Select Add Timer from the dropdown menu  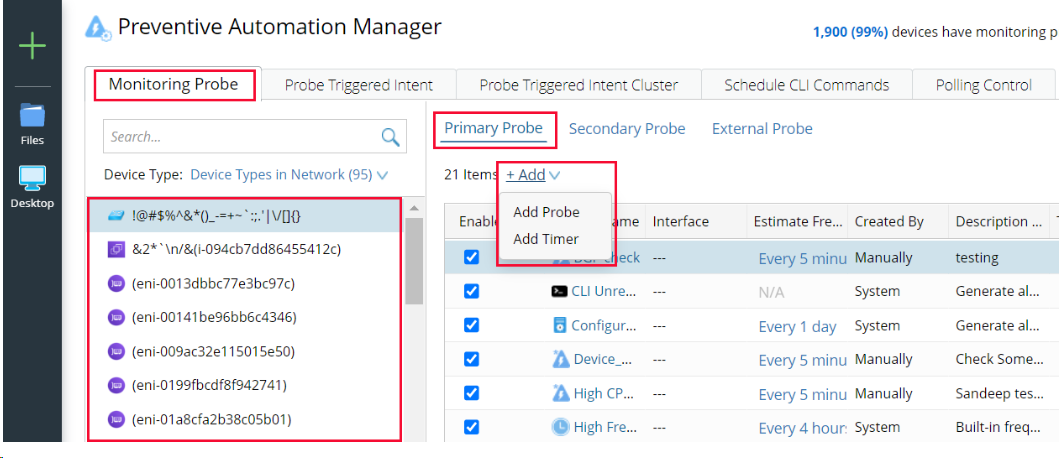pyautogui.click(x=546, y=239)
